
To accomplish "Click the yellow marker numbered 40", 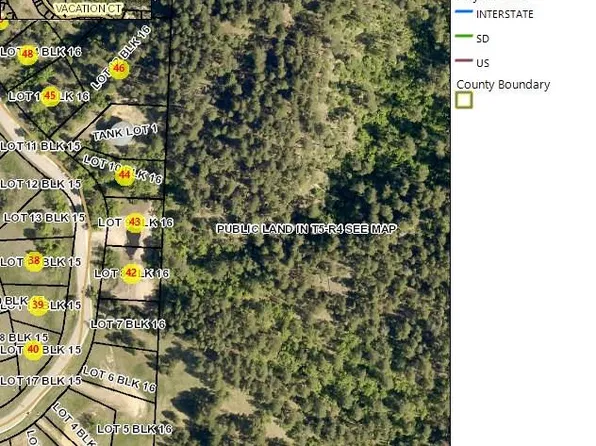I will (33, 349).
